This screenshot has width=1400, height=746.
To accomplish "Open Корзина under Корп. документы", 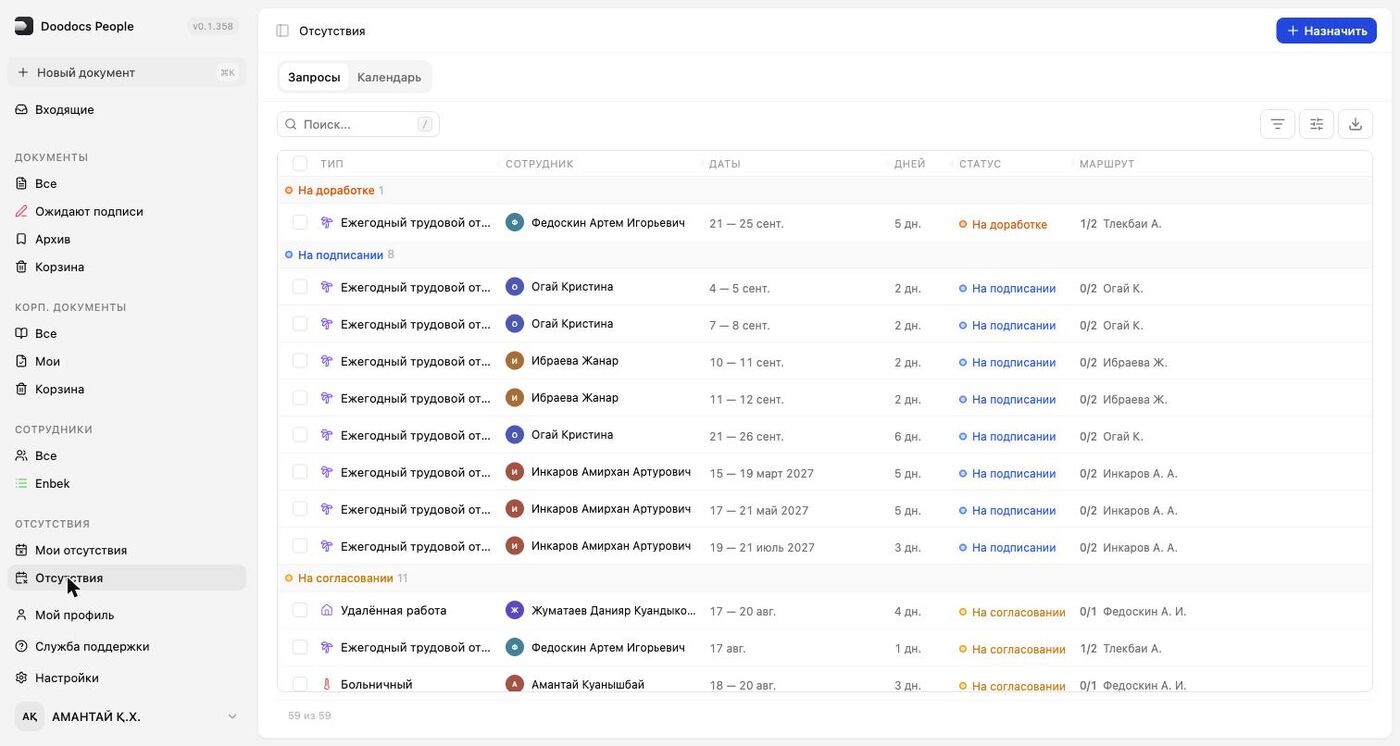I will coord(126,389).
